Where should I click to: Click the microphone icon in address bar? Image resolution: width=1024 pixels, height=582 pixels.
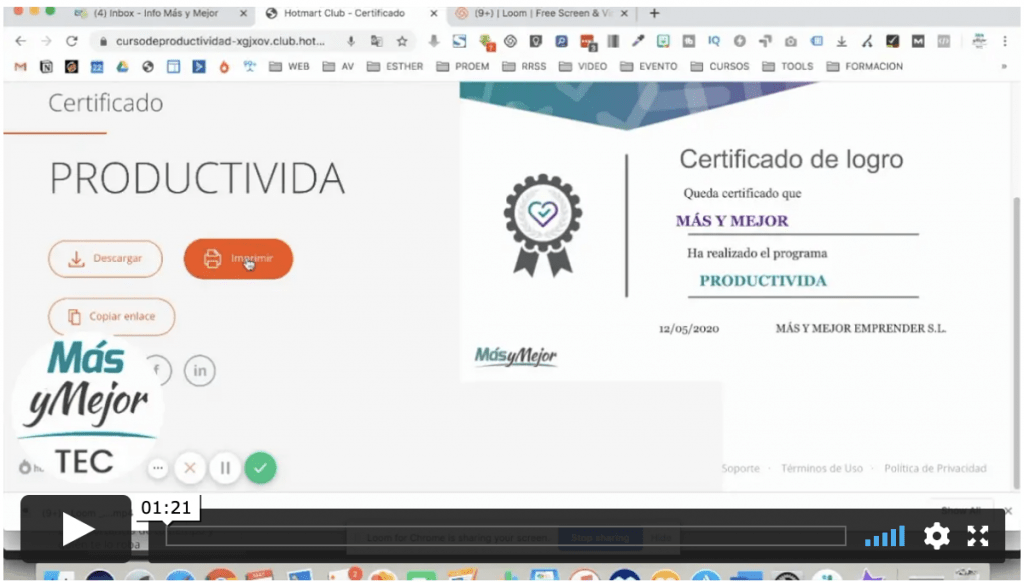click(351, 41)
